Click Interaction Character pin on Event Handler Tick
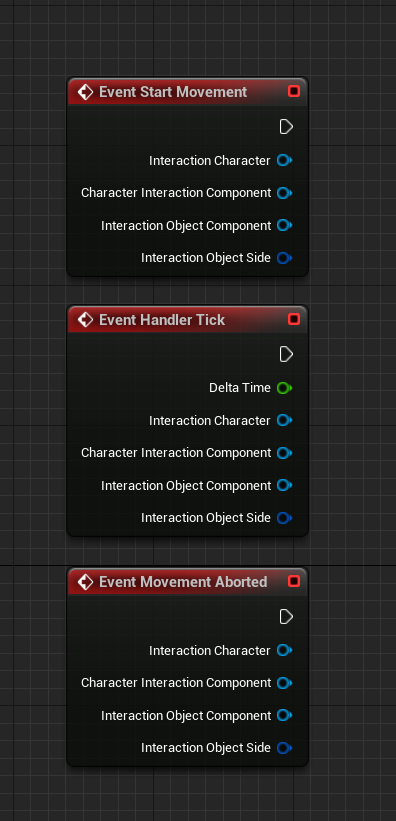Image resolution: width=396 pixels, height=821 pixels. tap(284, 420)
